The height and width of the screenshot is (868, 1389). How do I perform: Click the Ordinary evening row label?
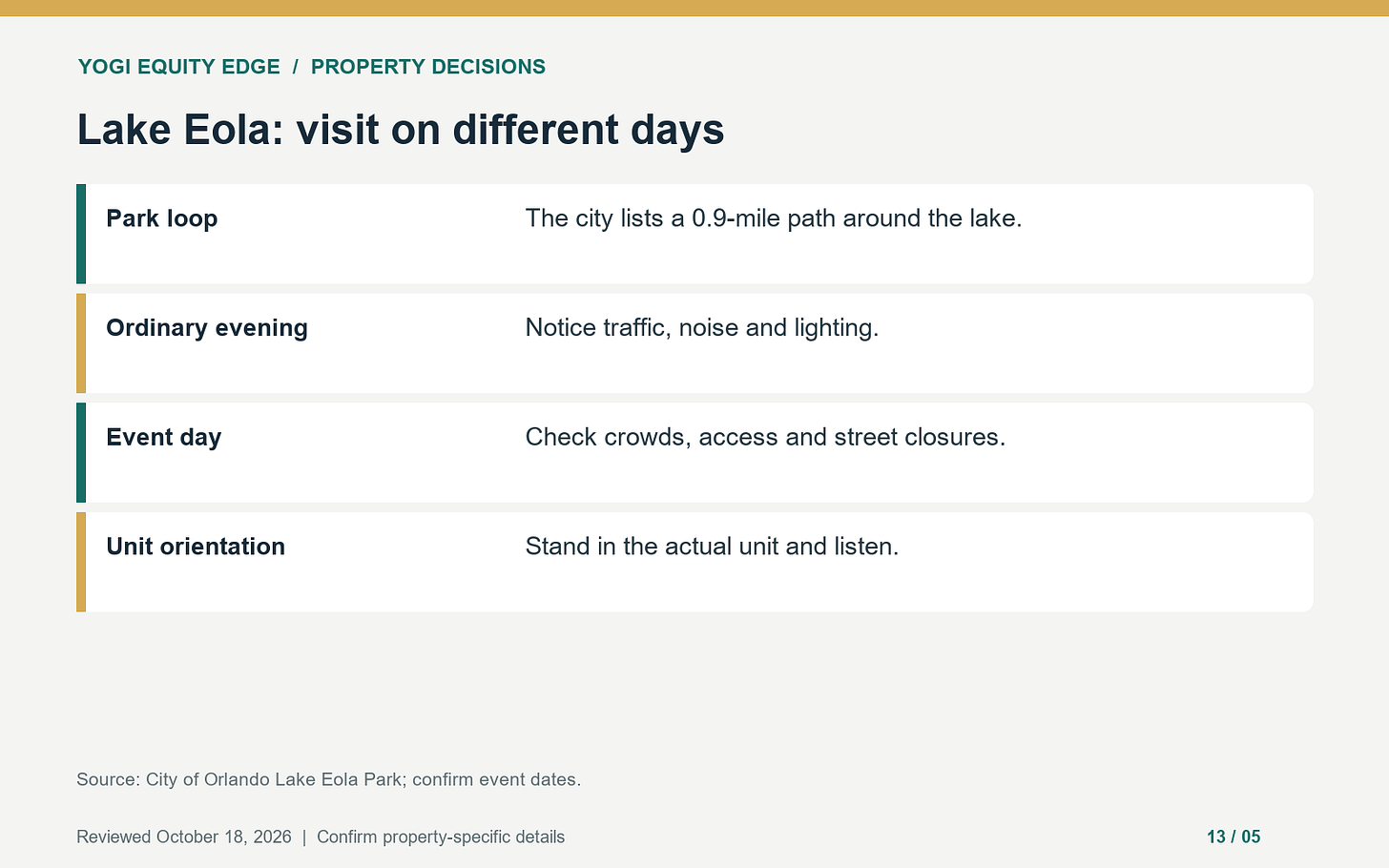207,328
